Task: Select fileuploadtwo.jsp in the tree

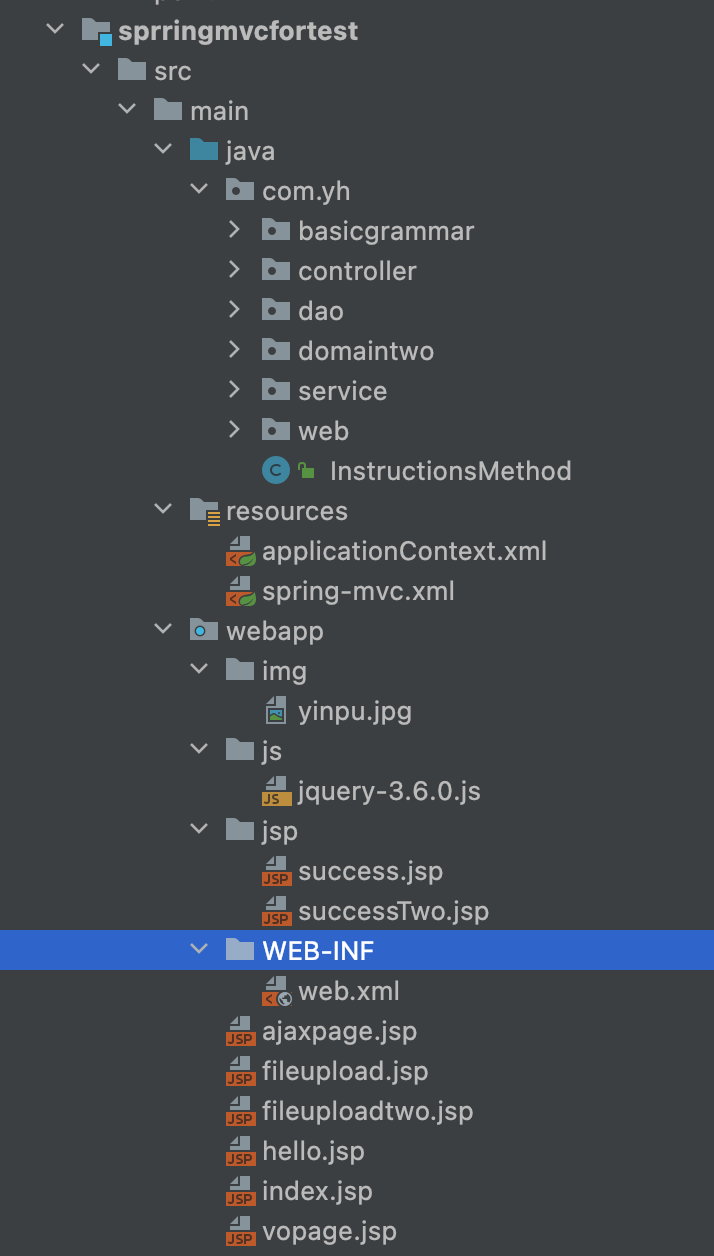Action: click(x=366, y=1111)
